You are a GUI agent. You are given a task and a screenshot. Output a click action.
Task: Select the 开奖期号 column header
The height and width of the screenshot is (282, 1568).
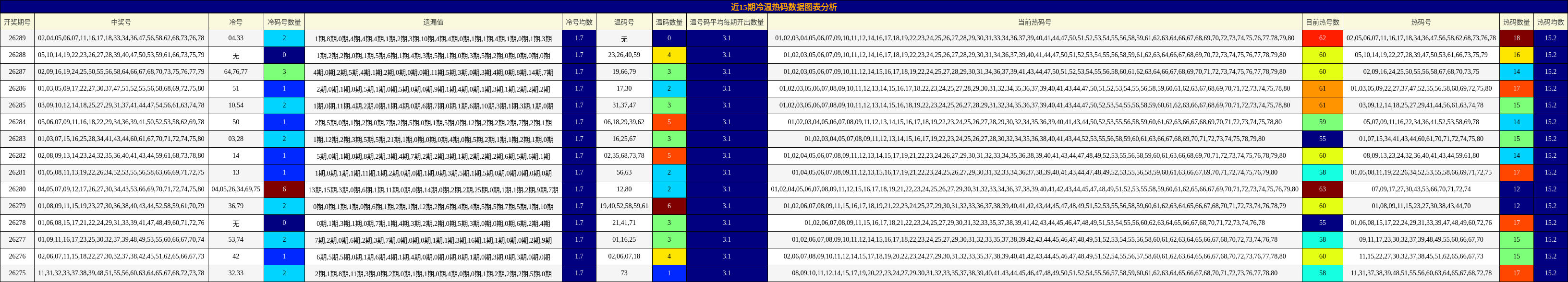[17, 22]
